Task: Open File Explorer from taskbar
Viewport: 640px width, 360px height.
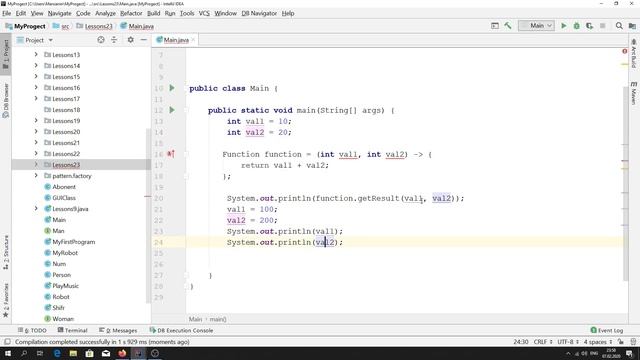Action: point(73,353)
